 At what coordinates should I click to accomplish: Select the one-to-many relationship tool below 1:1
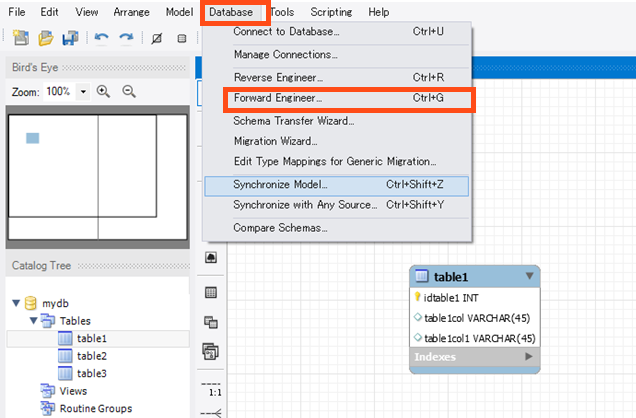(211, 413)
